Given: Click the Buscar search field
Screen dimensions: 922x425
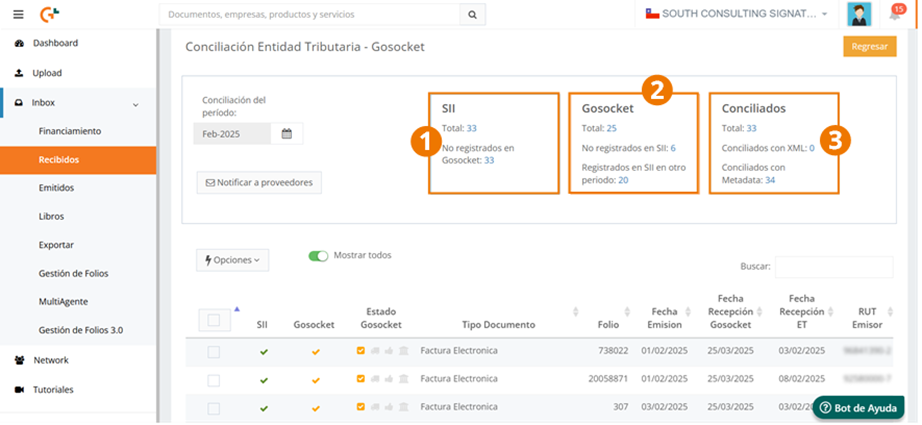Looking at the screenshot, I should pos(834,267).
